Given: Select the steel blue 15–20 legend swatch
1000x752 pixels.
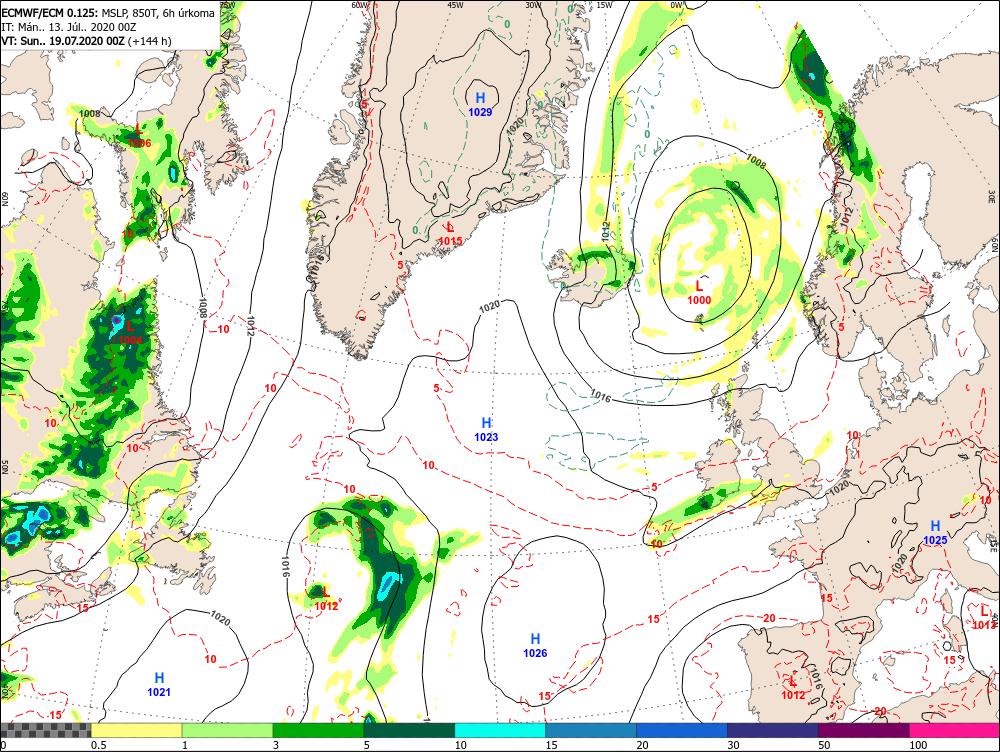Looking at the screenshot, I should point(591,730).
